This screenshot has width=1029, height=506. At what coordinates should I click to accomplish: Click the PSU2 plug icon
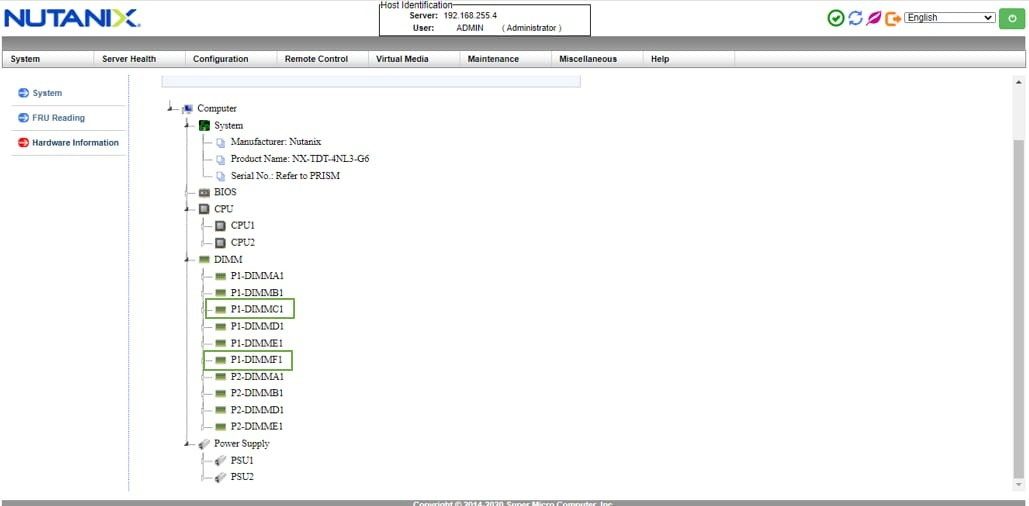coord(220,478)
